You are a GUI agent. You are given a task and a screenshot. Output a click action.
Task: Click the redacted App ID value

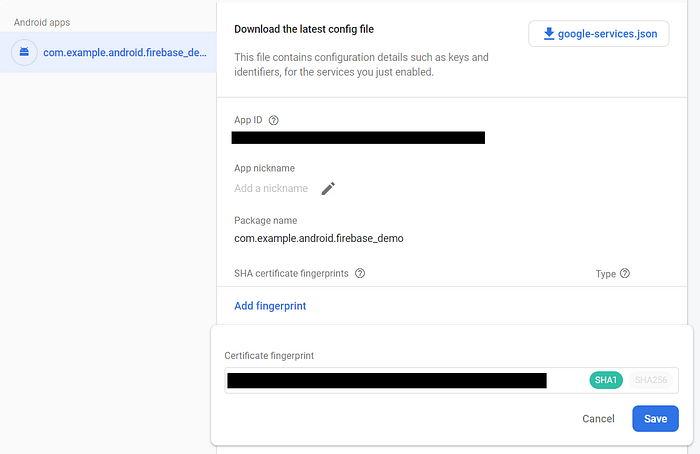coord(358,137)
